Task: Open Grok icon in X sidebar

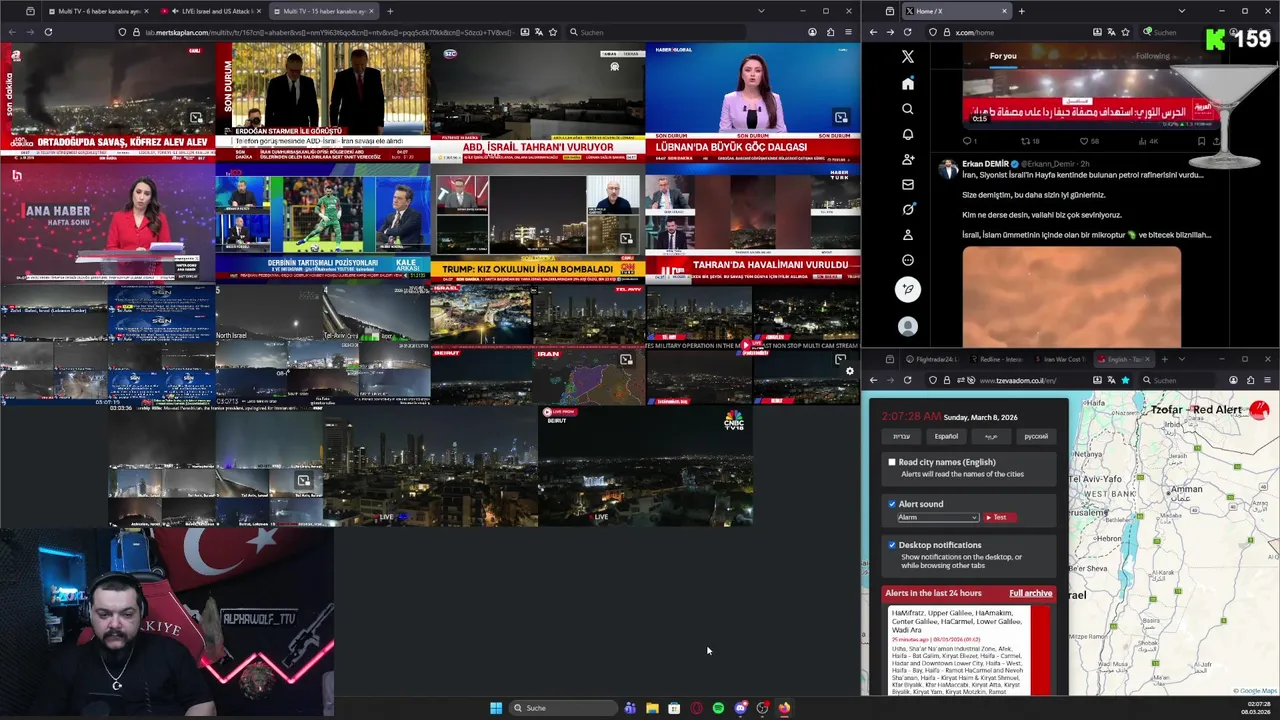Action: pyautogui.click(x=907, y=209)
